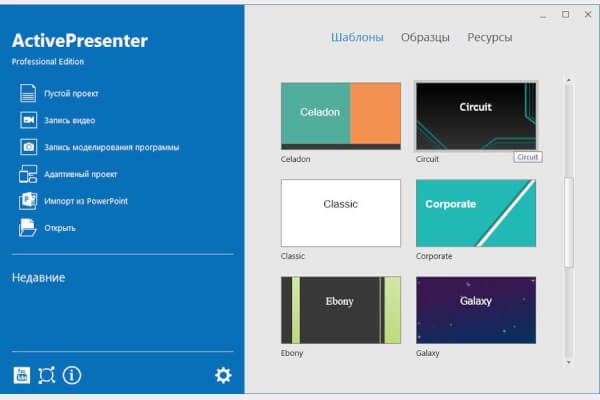Click the Ebony caption under thumbnail
The height and width of the screenshot is (400, 600).
[292, 353]
